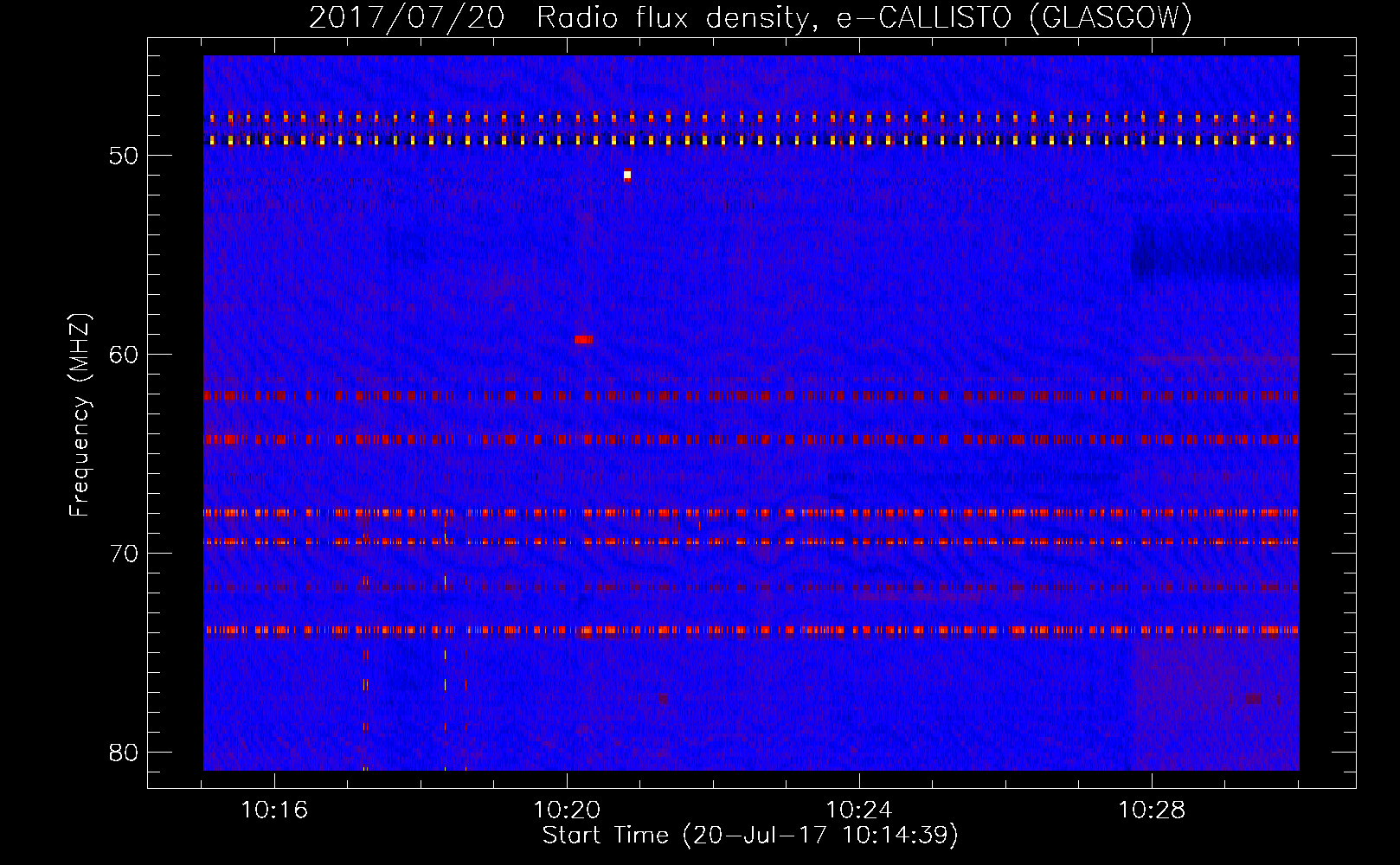The image size is (1400, 865).
Task: Click the 10:16 time axis label
Action: click(274, 811)
